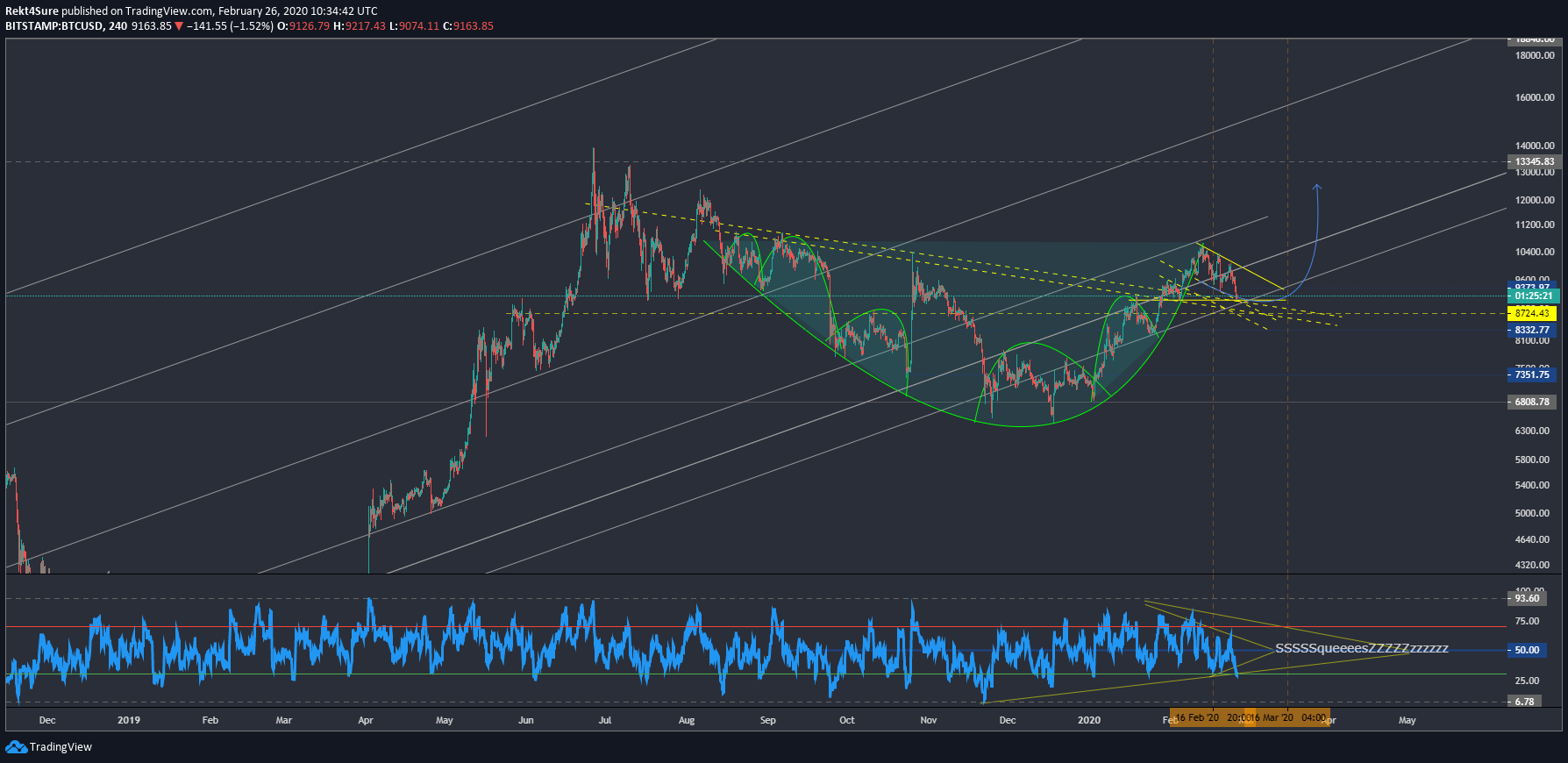Click the 6808.78 price label
The height and width of the screenshot is (763, 1568).
pos(1532,402)
